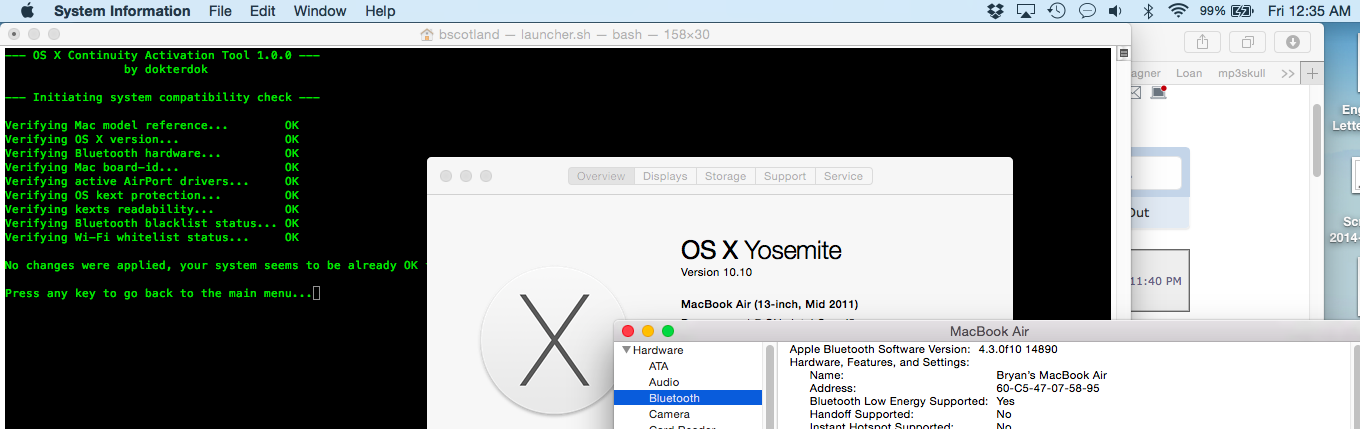
Task: Click 'MacBook Air (13-inch, Mid 2011)' text
Action: 769,304
